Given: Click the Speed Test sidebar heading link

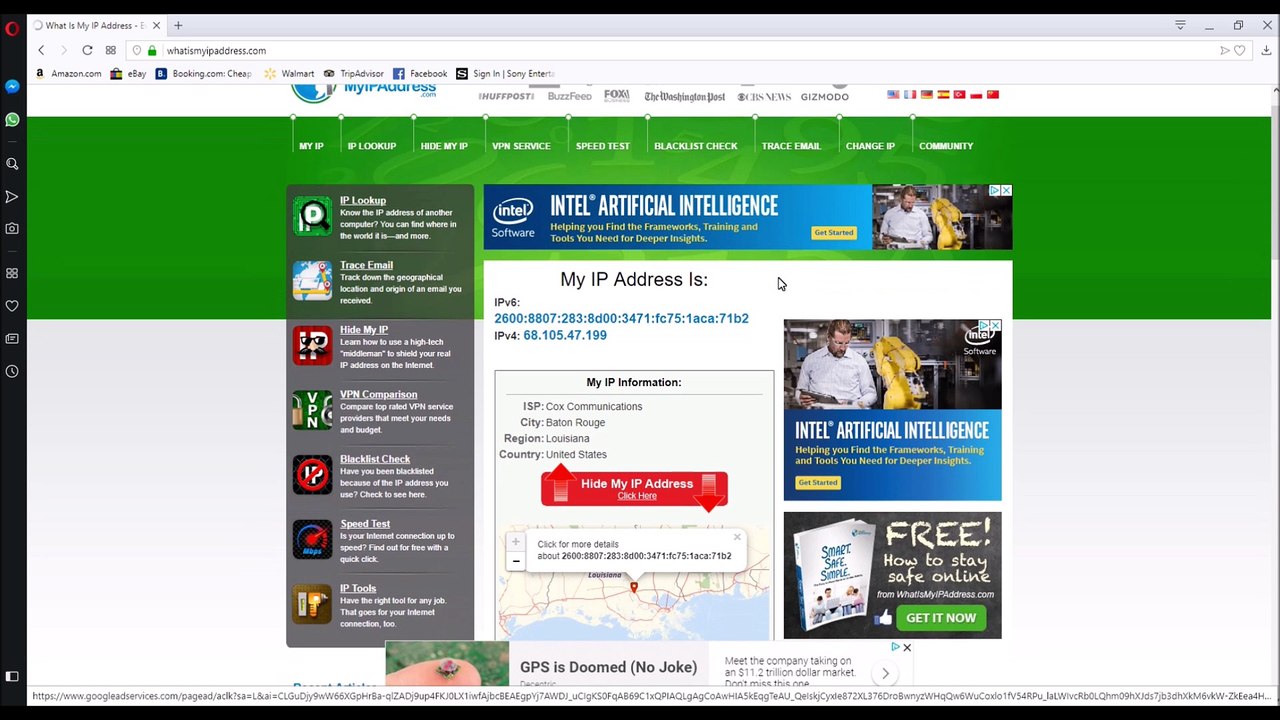Looking at the screenshot, I should point(365,524).
